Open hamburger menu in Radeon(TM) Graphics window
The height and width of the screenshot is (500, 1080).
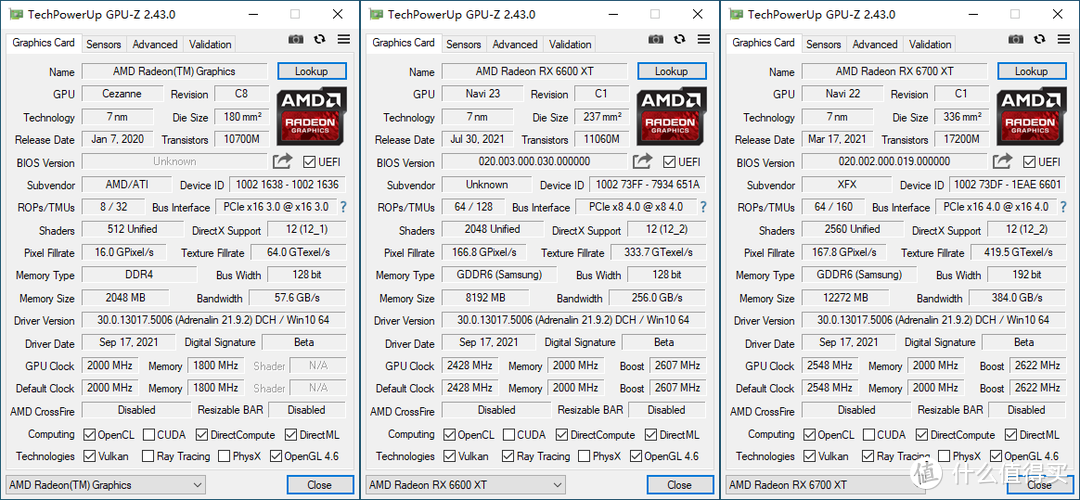343,39
